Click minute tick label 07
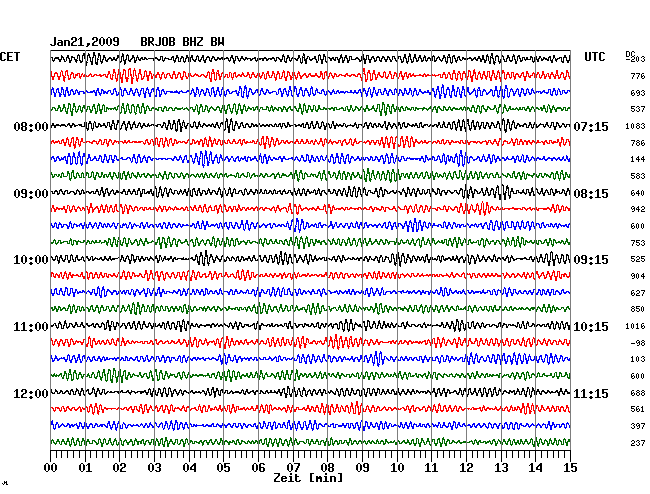The height and width of the screenshot is (494, 650). pos(293,468)
